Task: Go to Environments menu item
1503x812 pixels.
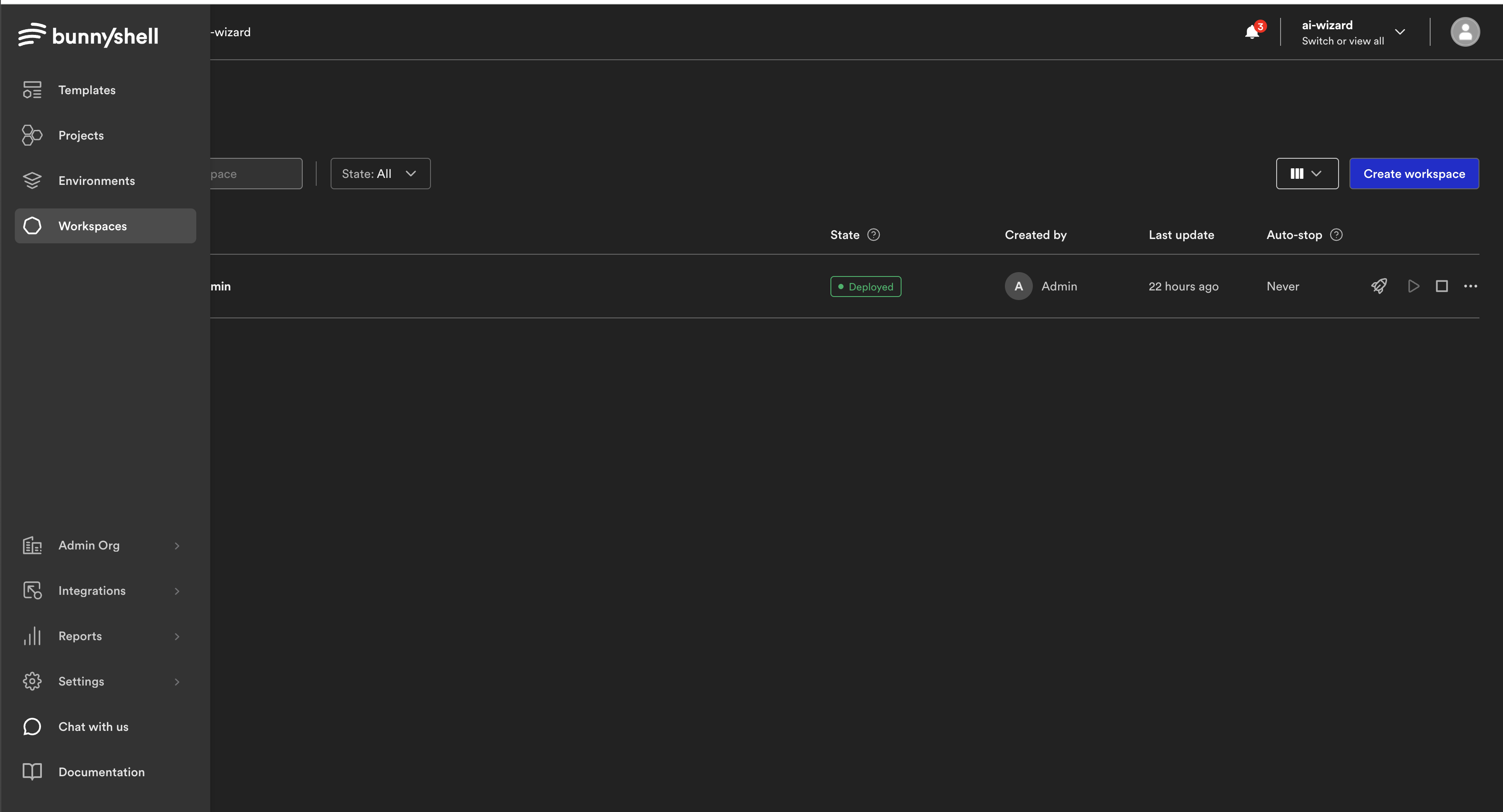Action: tap(105, 181)
